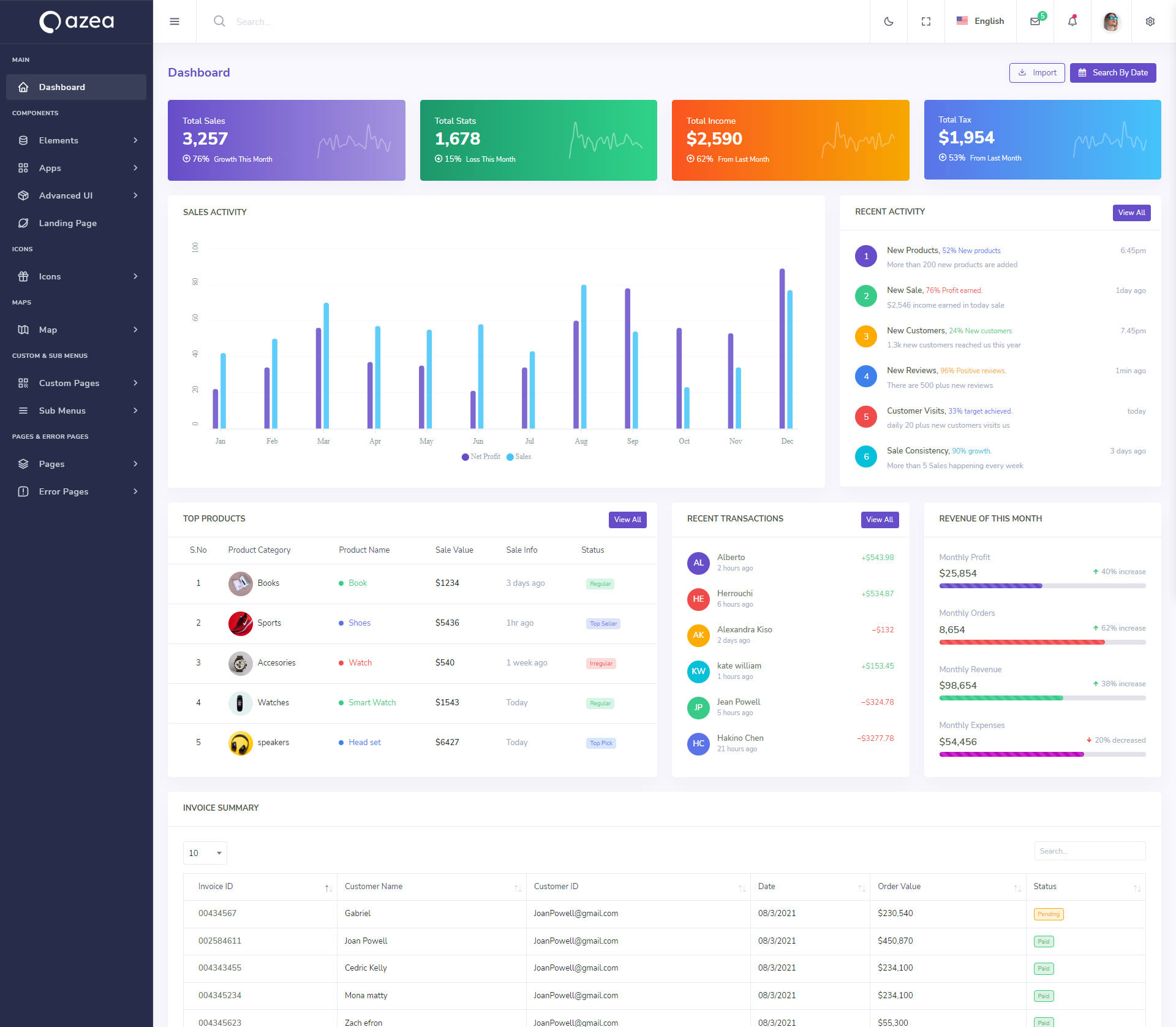Open Landing Page from sidebar
The width and height of the screenshot is (1176, 1027).
coord(67,223)
